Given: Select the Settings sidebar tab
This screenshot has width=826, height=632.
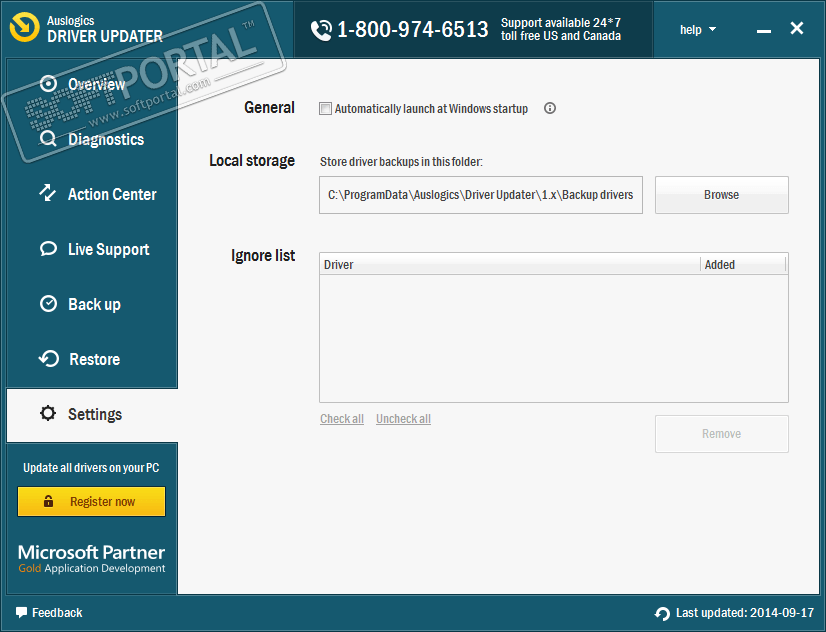Looking at the screenshot, I should pyautogui.click(x=92, y=414).
